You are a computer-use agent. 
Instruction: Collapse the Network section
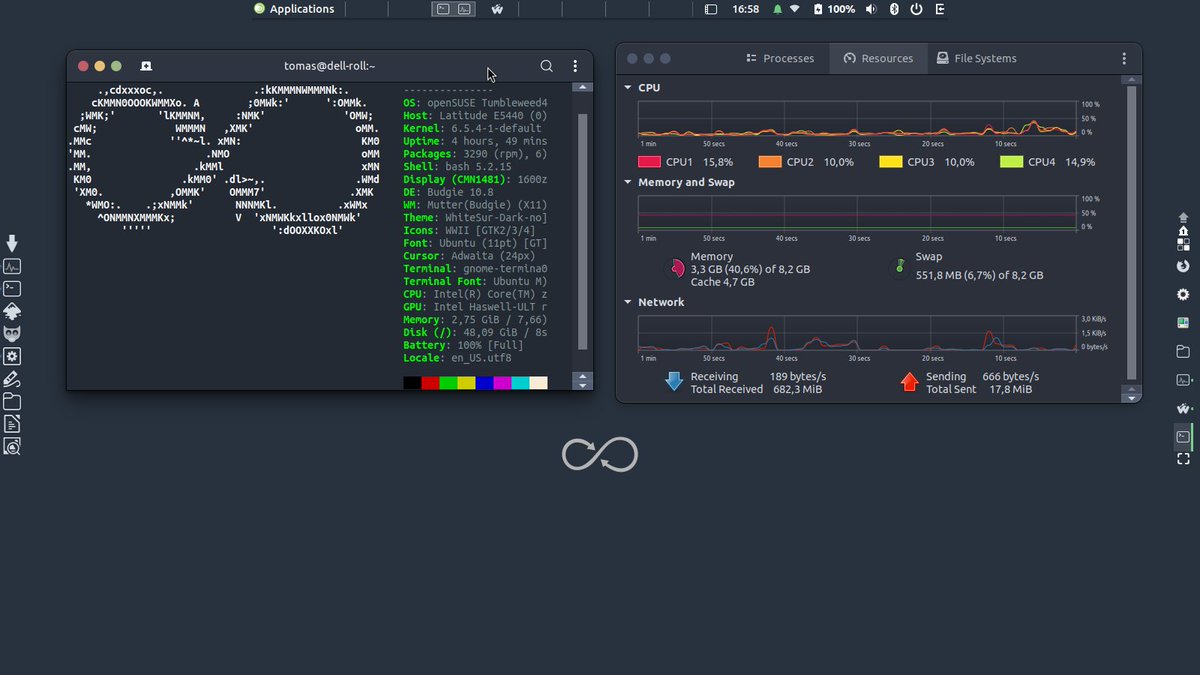628,302
